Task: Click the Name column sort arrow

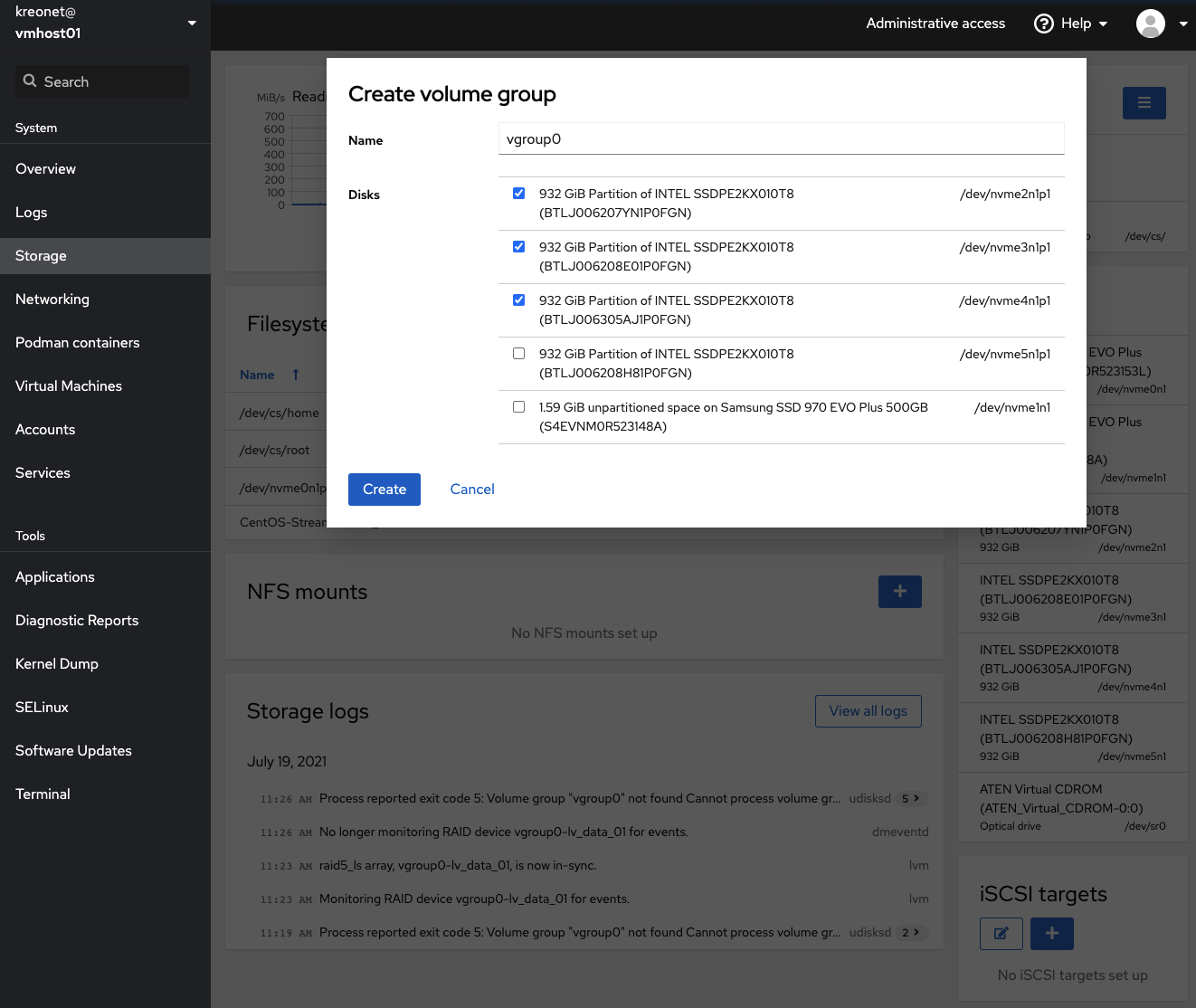Action: (295, 375)
